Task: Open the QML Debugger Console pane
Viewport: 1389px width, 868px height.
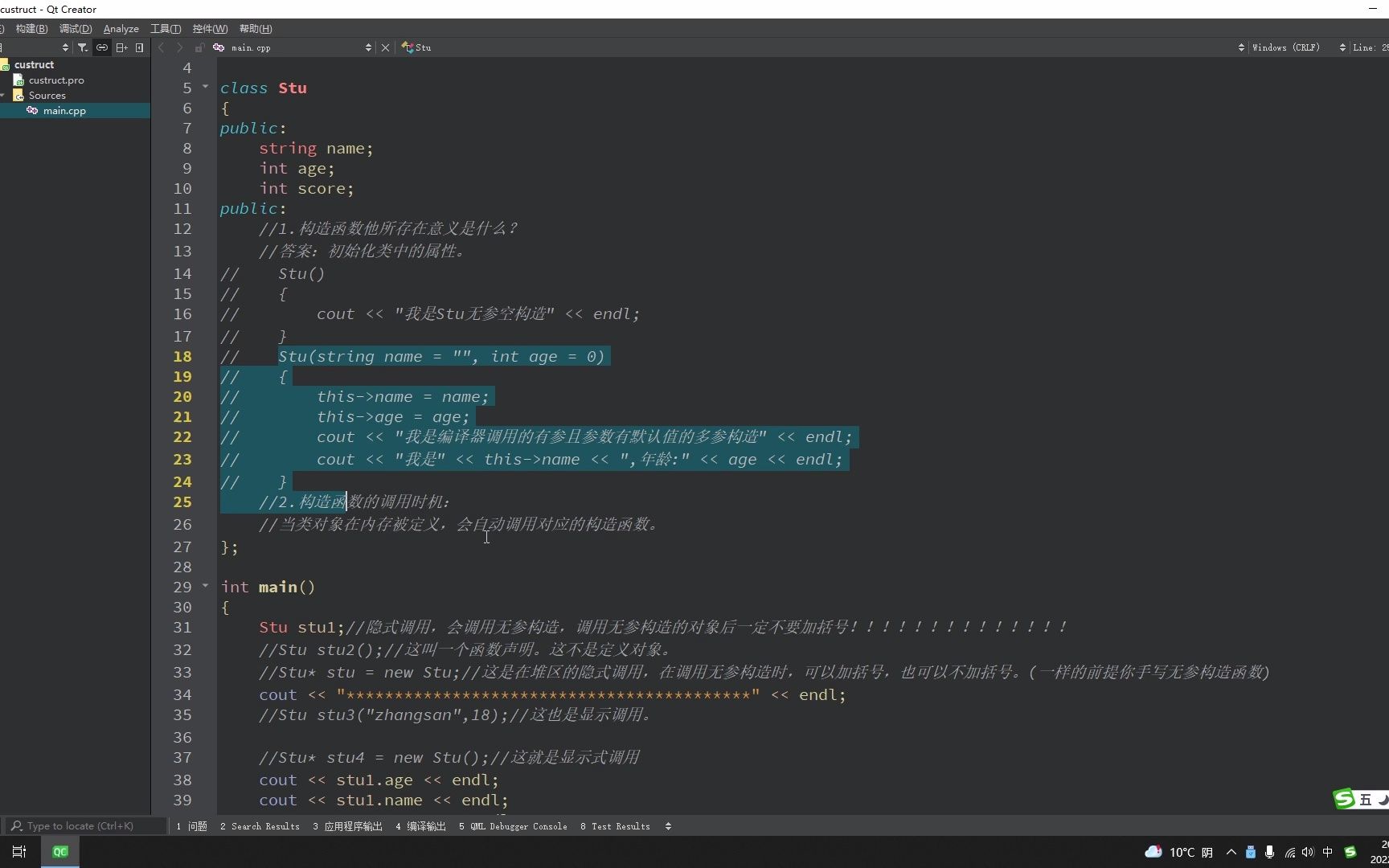Action: coord(514,825)
